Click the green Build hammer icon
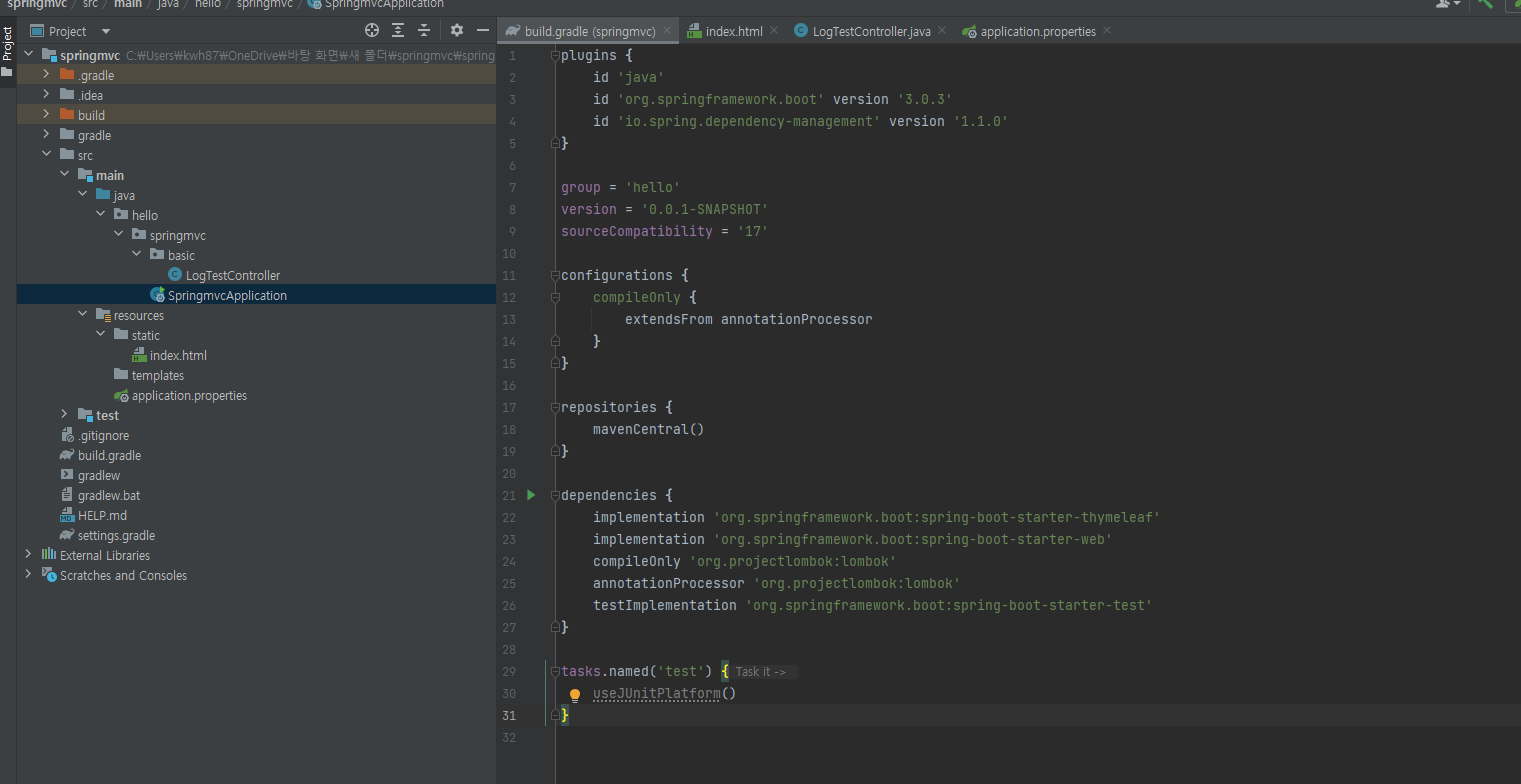1521x784 pixels. pos(1486,4)
